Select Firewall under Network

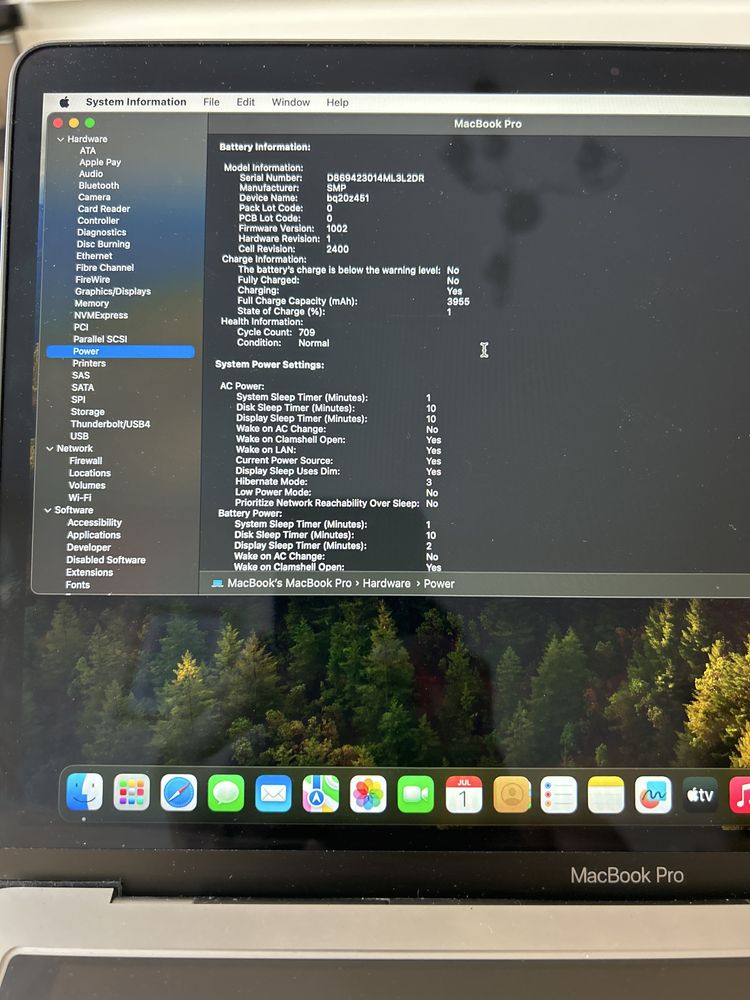tap(85, 461)
